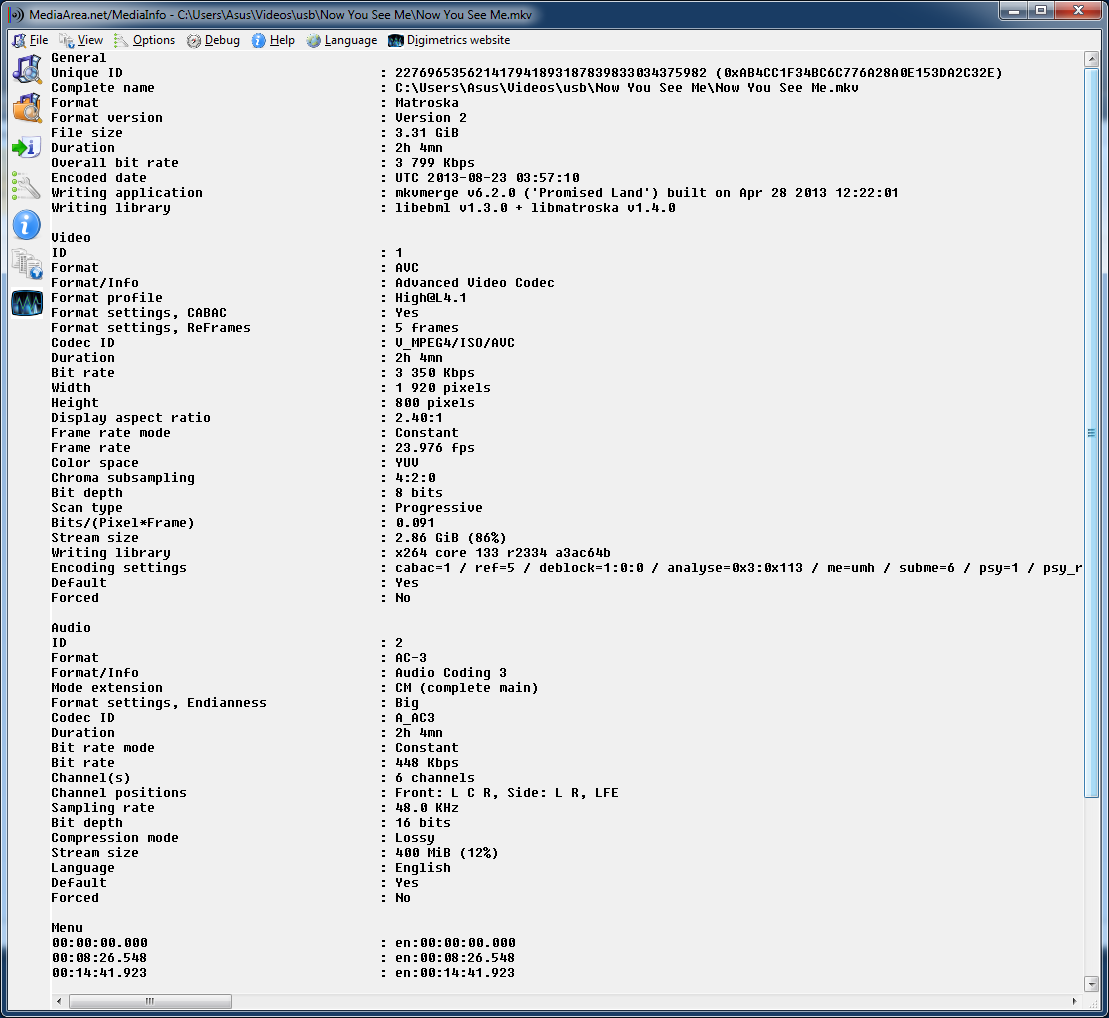Click the 'Menu' section heading
1109x1018 pixels.
pyautogui.click(x=67, y=927)
